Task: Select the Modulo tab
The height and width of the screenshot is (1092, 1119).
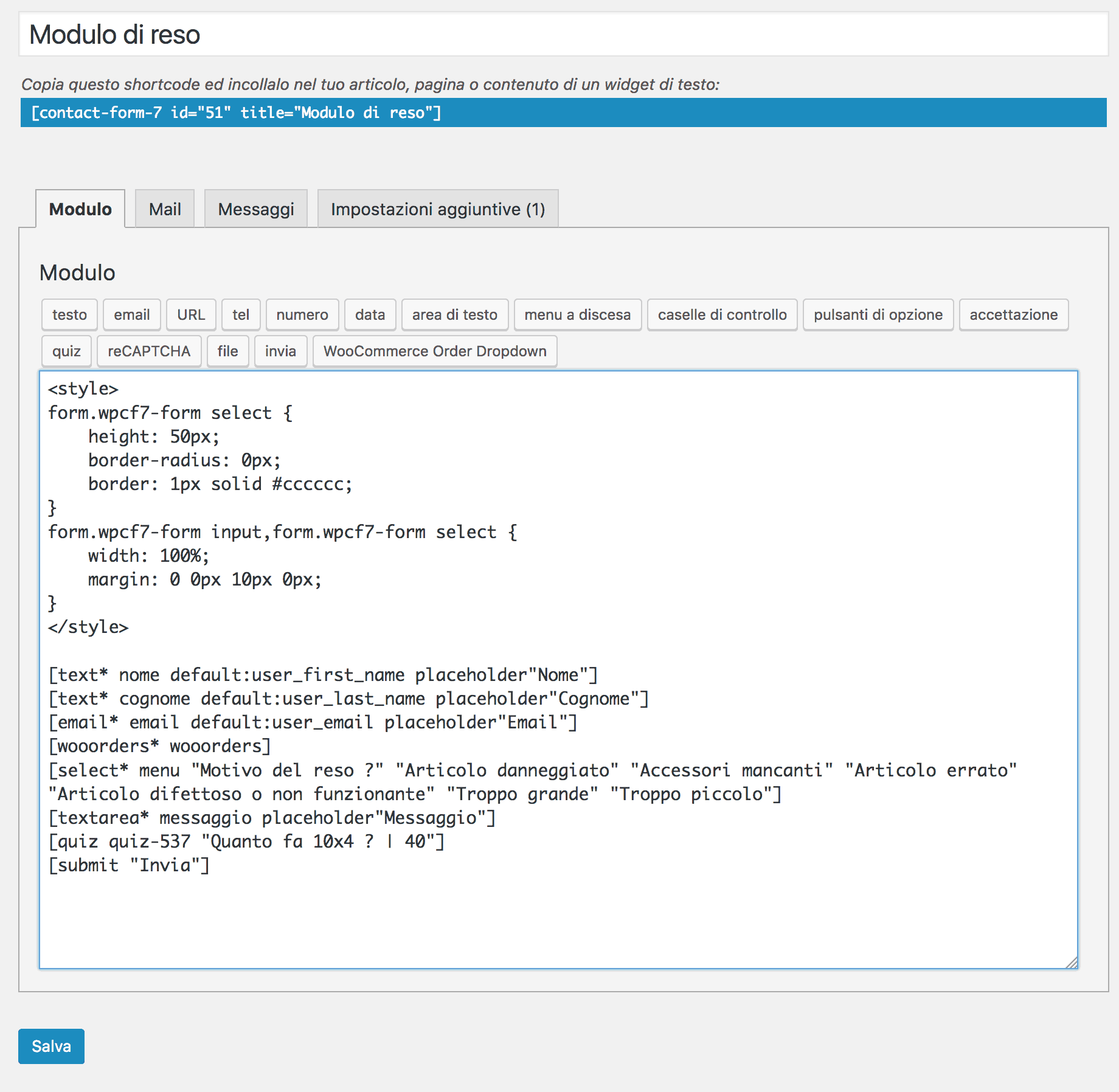Action: [80, 209]
